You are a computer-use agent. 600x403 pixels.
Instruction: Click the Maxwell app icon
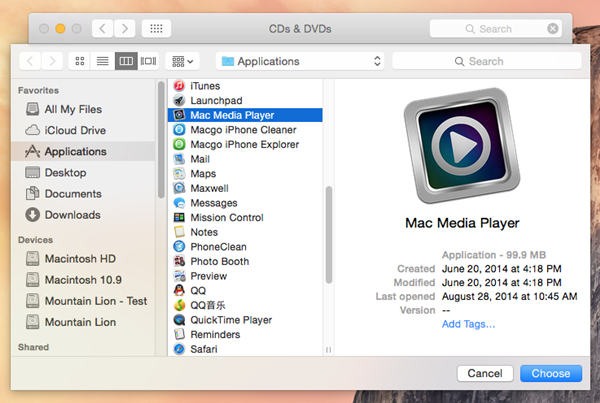[179, 188]
